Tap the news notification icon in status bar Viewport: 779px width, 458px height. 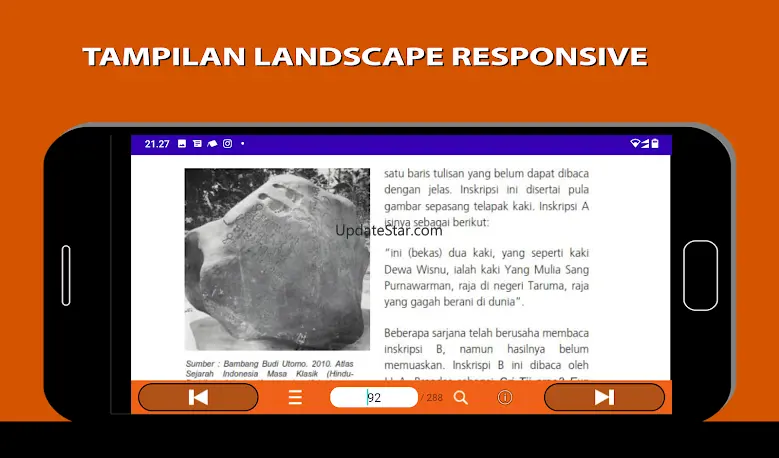(x=197, y=144)
